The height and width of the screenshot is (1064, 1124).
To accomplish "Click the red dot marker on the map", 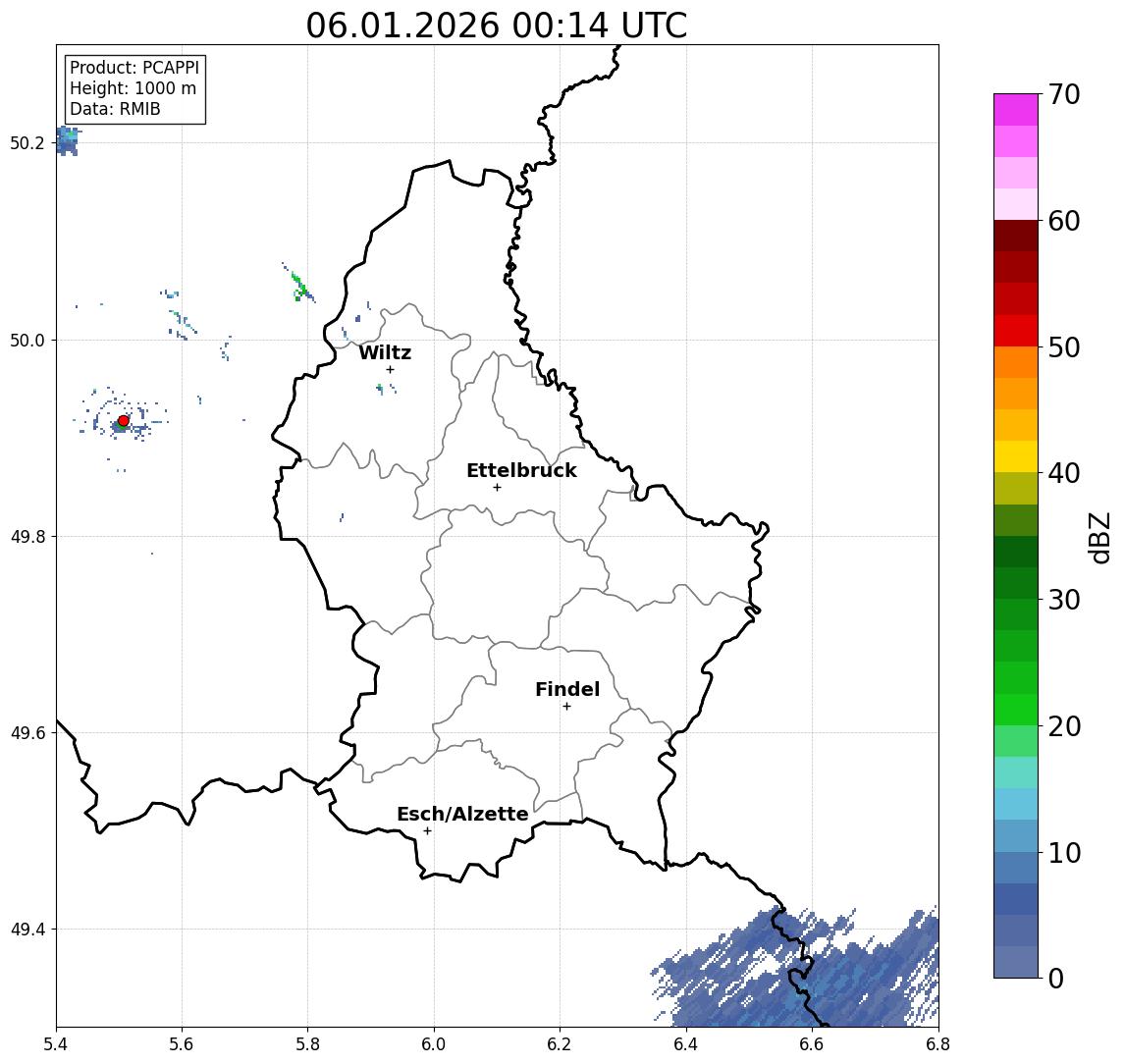I will (x=124, y=421).
